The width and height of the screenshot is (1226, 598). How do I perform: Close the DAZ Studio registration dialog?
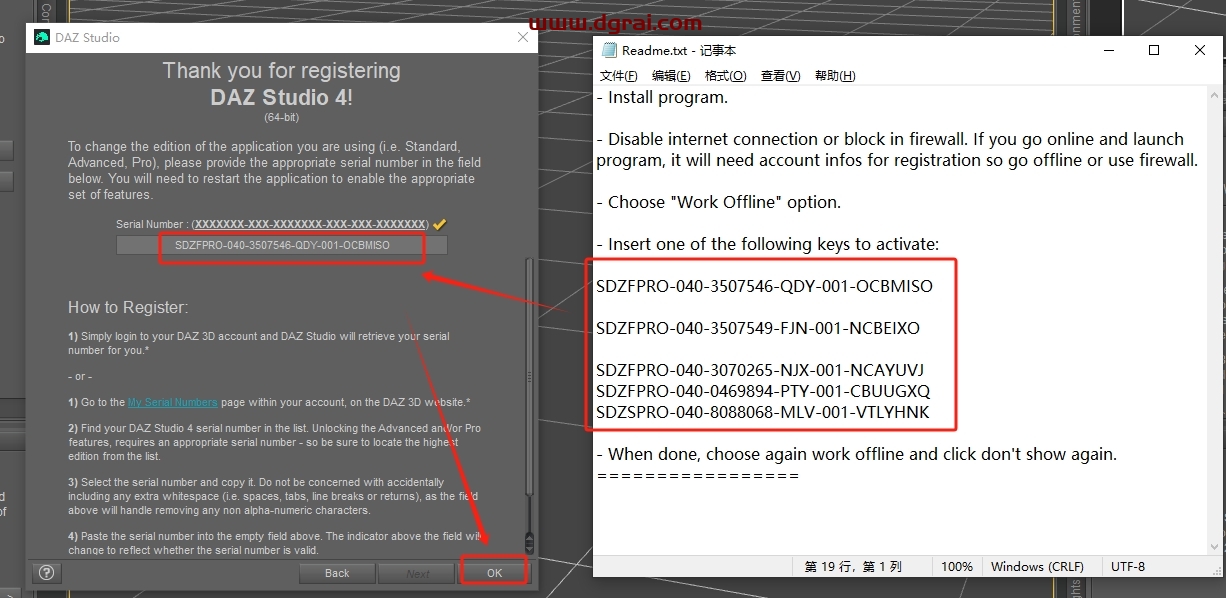[522, 38]
